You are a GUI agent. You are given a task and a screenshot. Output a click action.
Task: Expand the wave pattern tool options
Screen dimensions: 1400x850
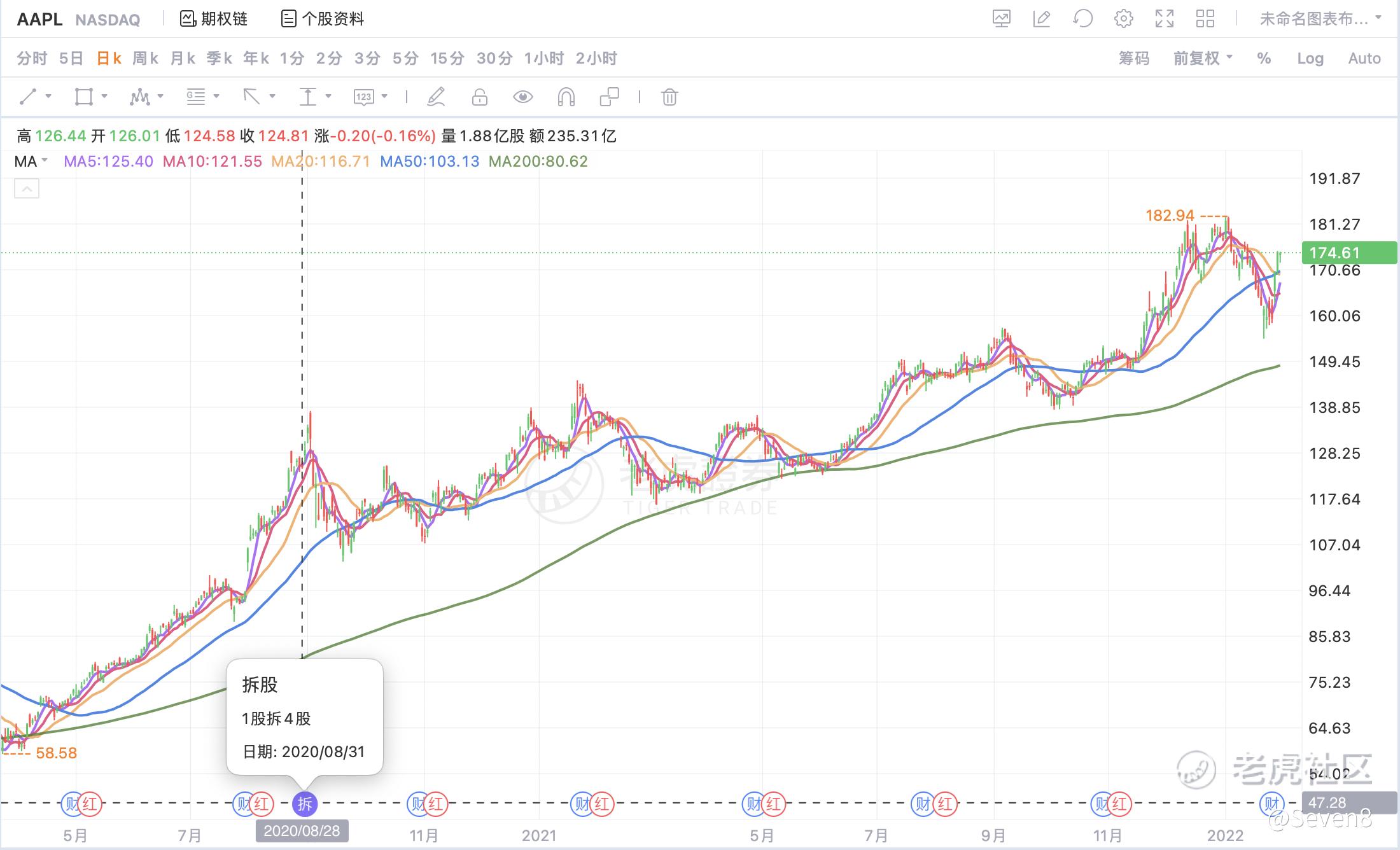tap(160, 96)
